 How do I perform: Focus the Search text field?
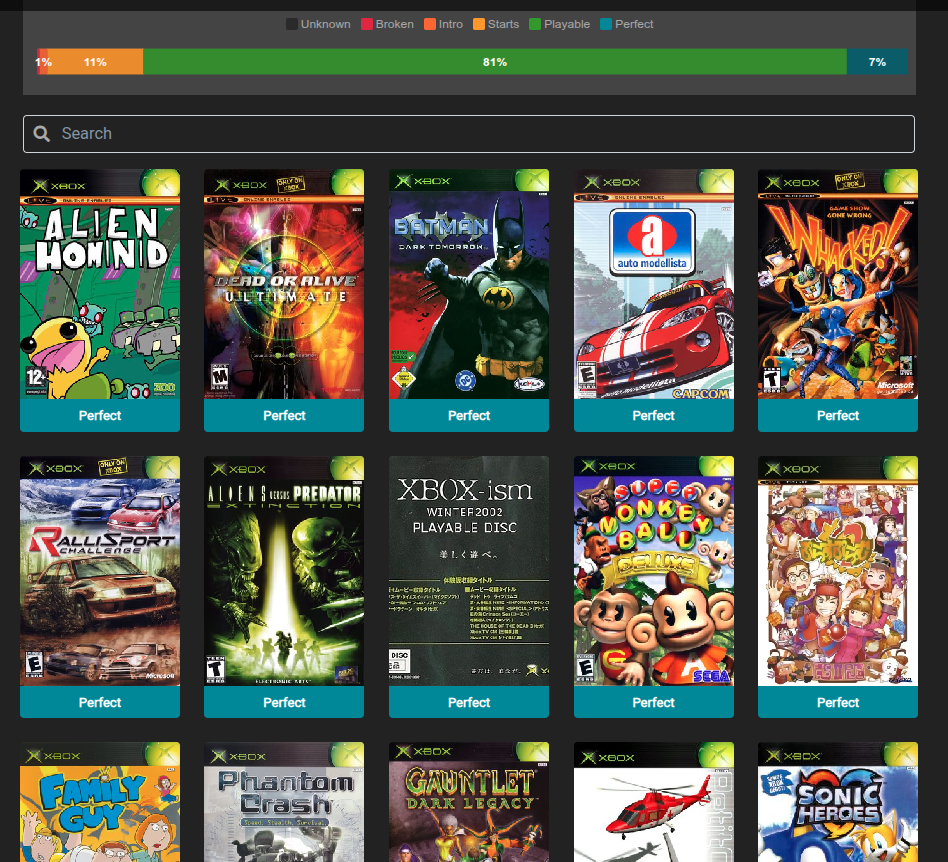point(480,134)
